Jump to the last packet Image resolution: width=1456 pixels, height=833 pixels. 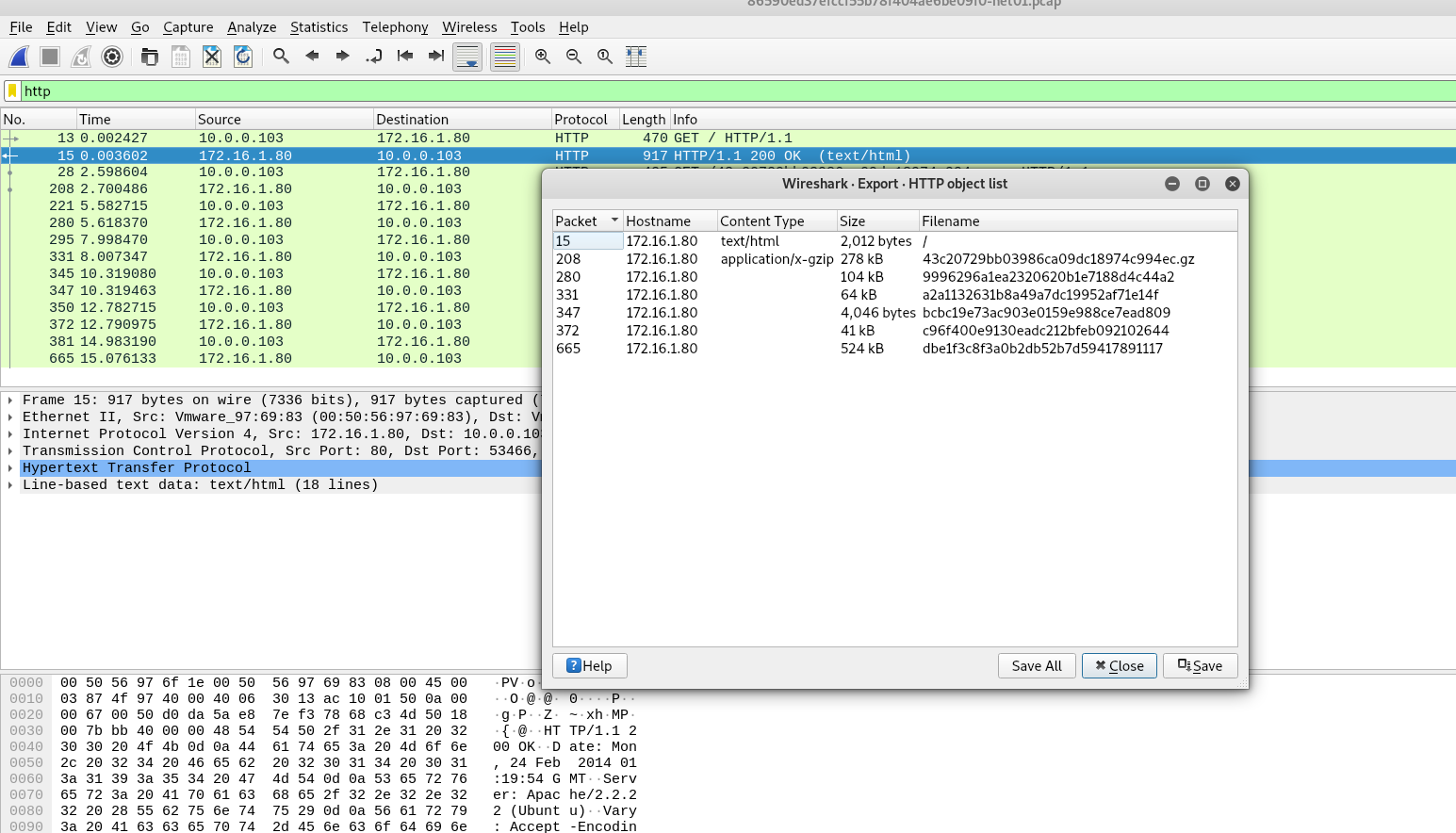point(436,57)
